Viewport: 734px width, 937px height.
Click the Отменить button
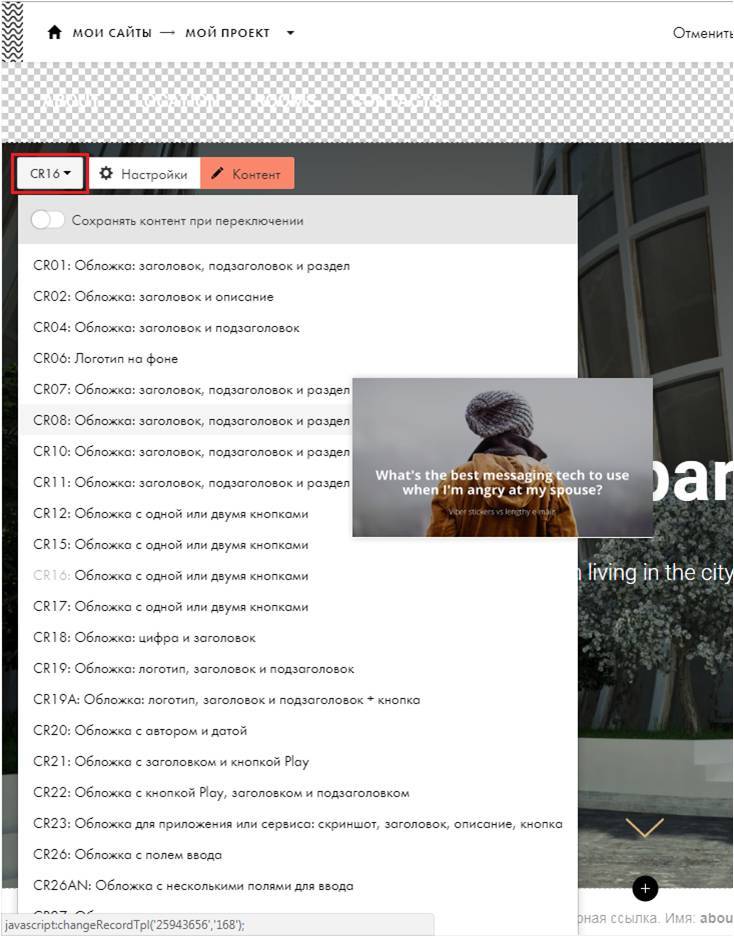[702, 33]
